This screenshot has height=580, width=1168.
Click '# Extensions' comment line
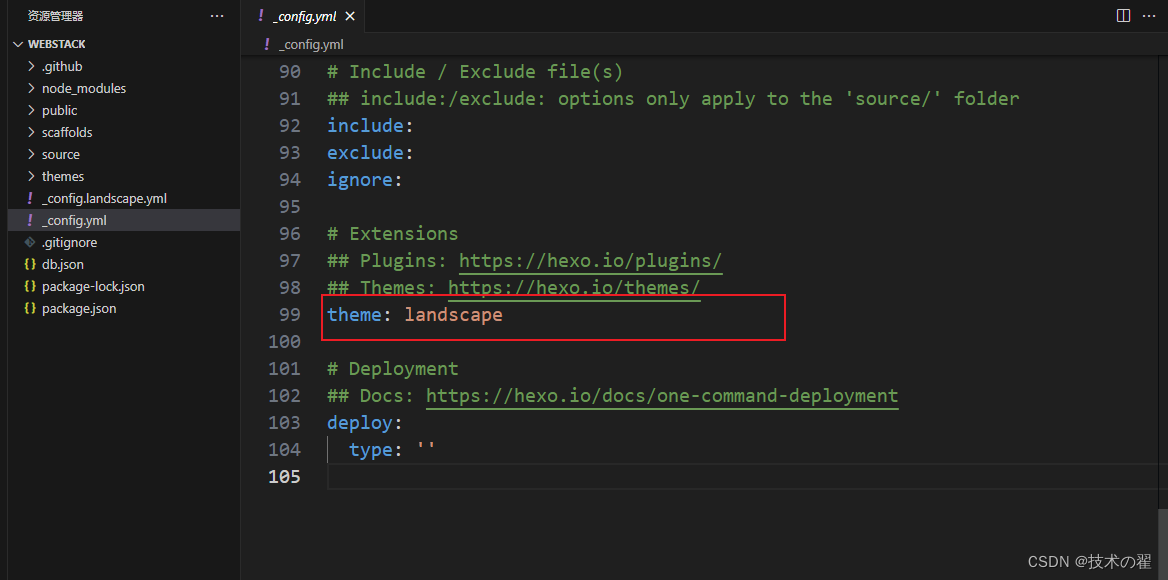pos(393,234)
